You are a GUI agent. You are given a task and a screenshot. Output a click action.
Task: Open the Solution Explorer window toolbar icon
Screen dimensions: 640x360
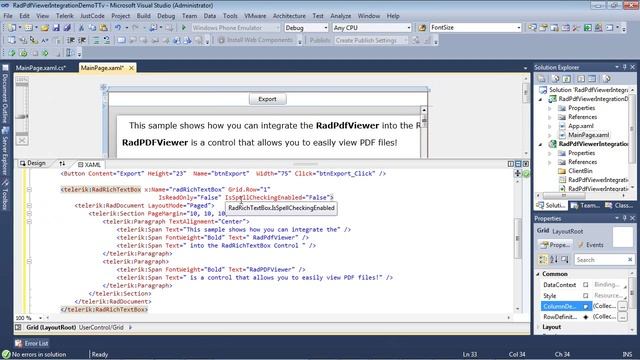click(x=532, y=28)
